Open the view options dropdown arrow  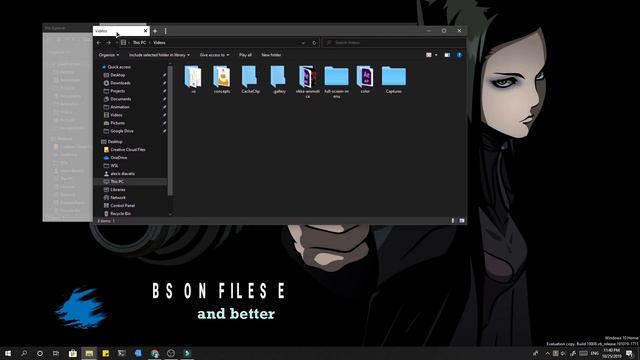tap(436, 55)
